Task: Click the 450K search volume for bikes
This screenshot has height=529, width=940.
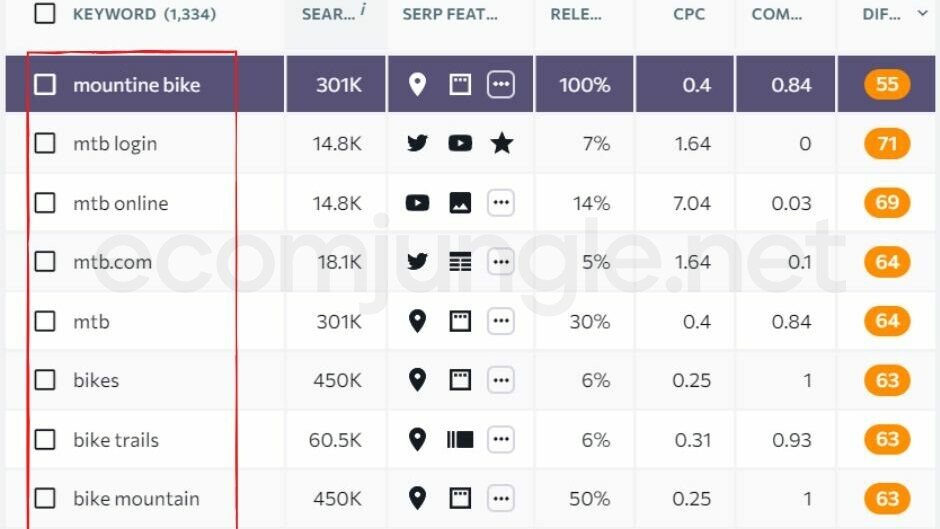Action: pyautogui.click(x=338, y=380)
